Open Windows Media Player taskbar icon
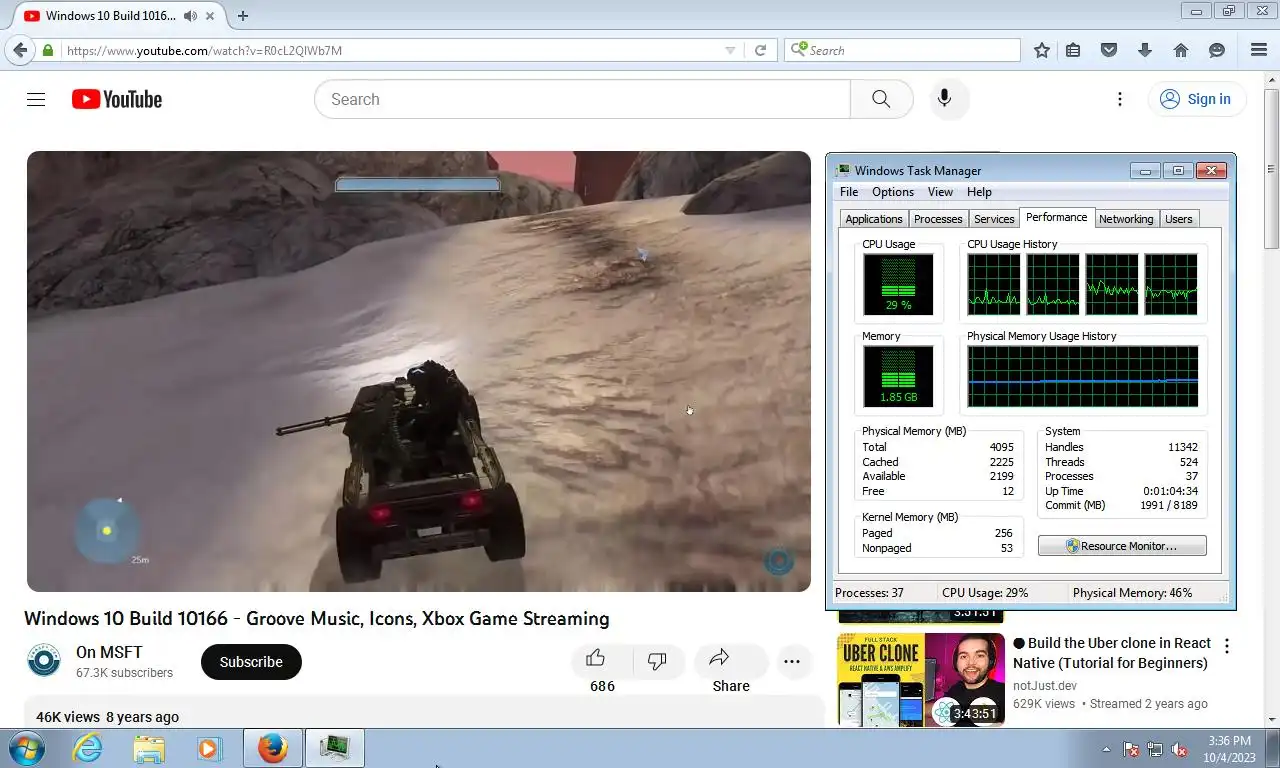The height and width of the screenshot is (768, 1280). pyautogui.click(x=209, y=748)
